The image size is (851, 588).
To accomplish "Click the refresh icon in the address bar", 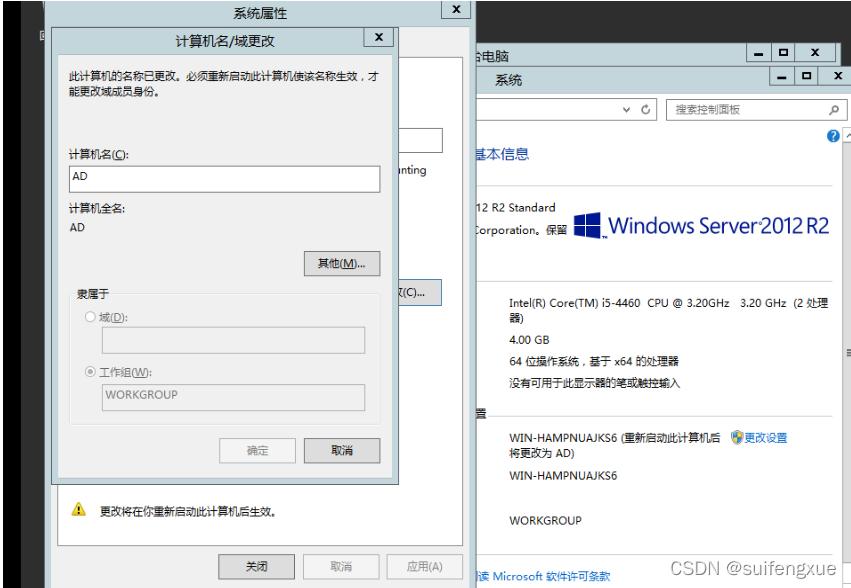I will (x=644, y=109).
